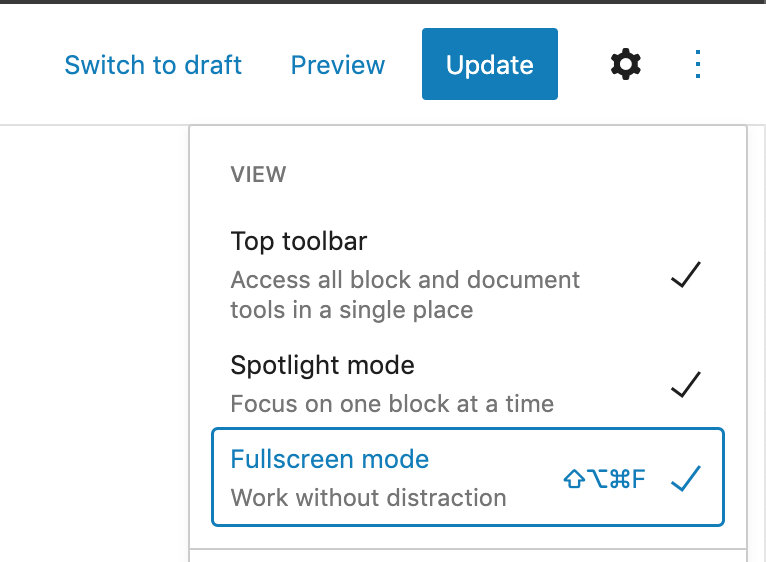Click the Spotlight mode title text
Viewport: 766px width, 562px height.
click(322, 365)
